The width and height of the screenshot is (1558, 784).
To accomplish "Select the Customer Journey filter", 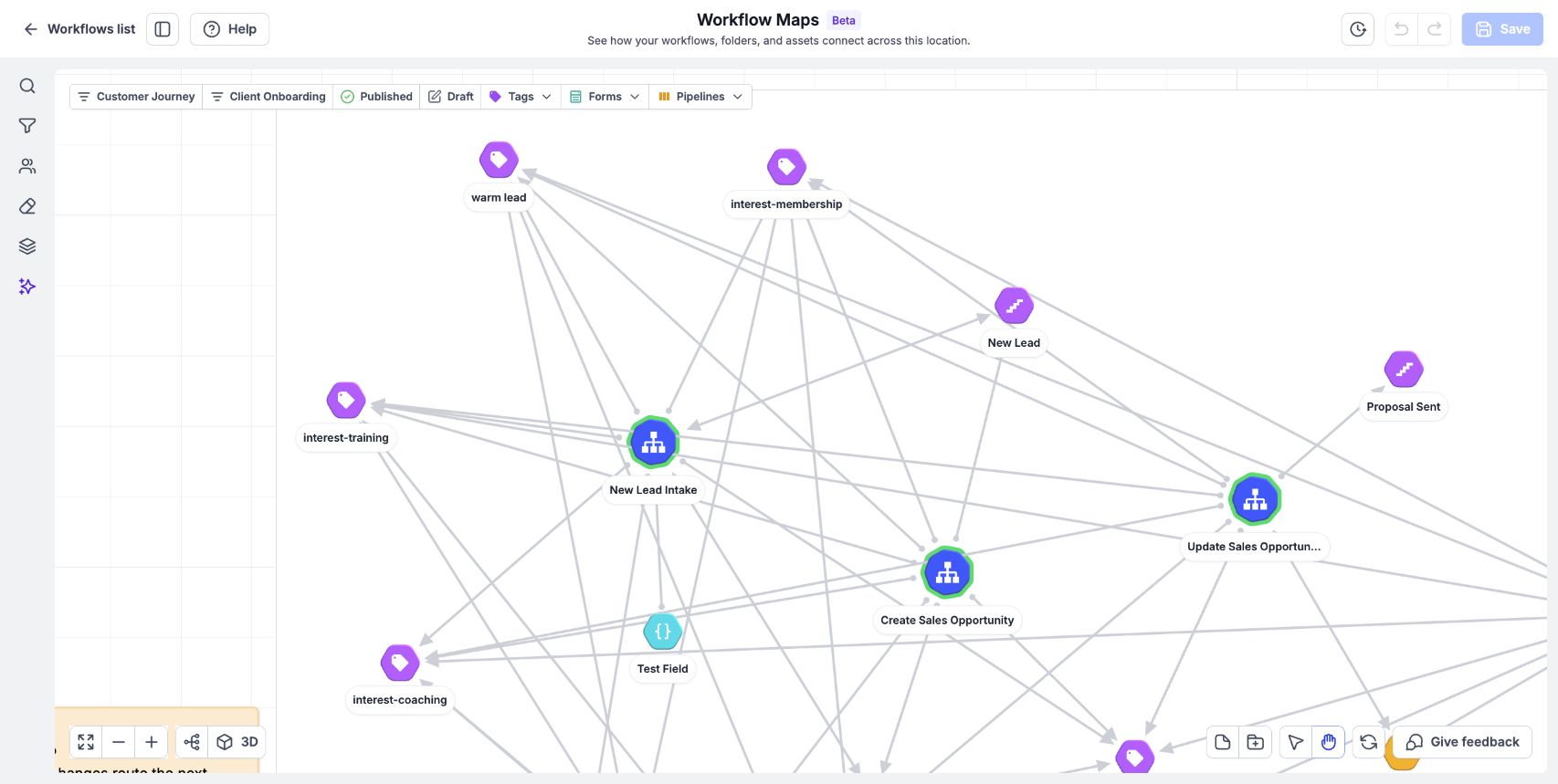I will (x=136, y=97).
